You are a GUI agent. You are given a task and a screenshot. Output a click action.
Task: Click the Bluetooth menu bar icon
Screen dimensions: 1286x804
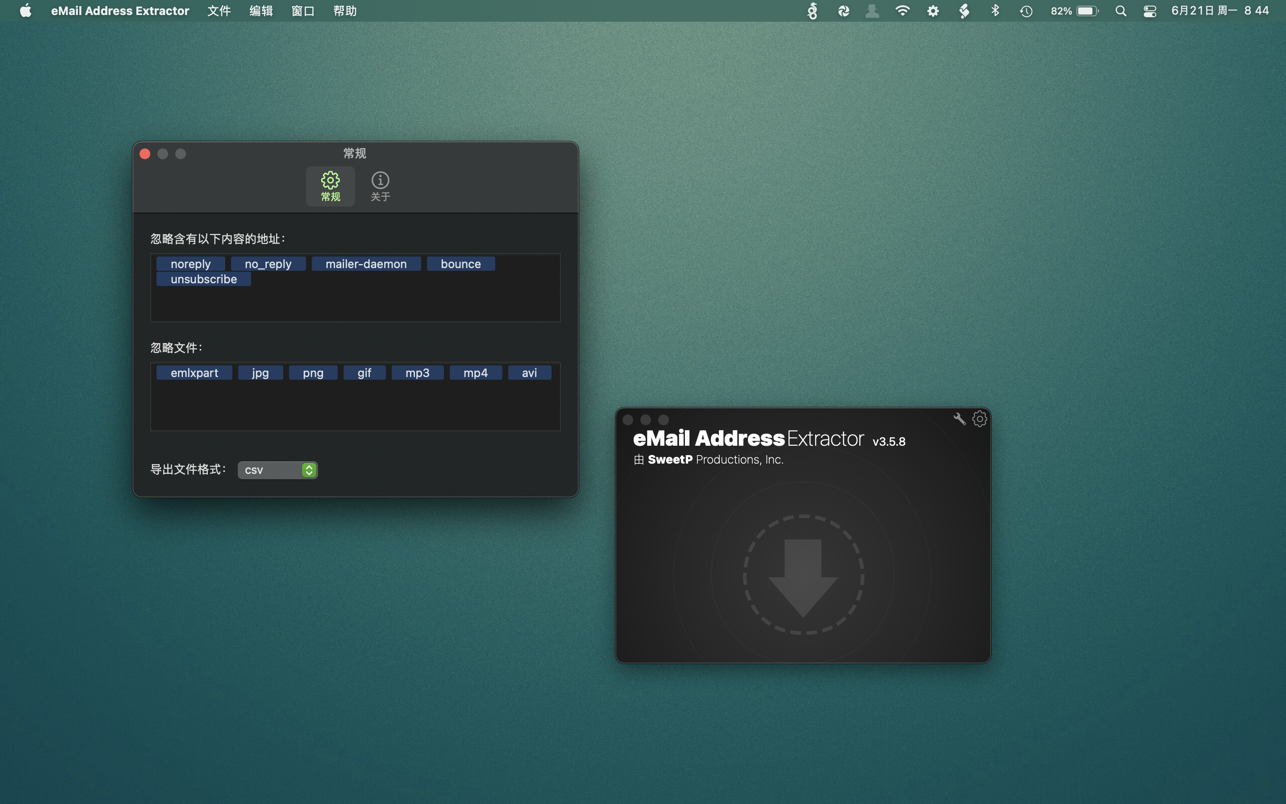coord(995,11)
